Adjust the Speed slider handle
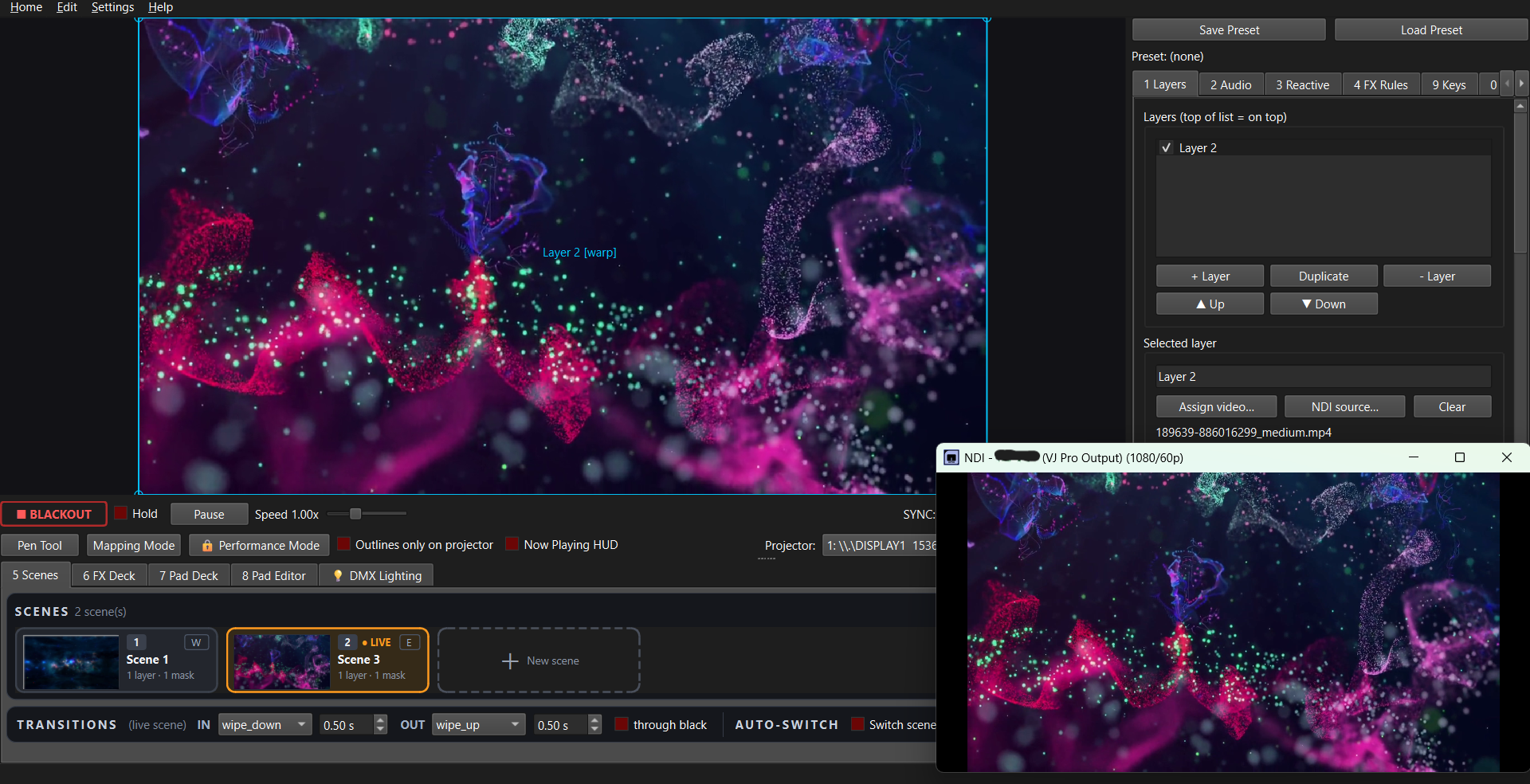Screen dimensions: 1530x784 point(355,514)
